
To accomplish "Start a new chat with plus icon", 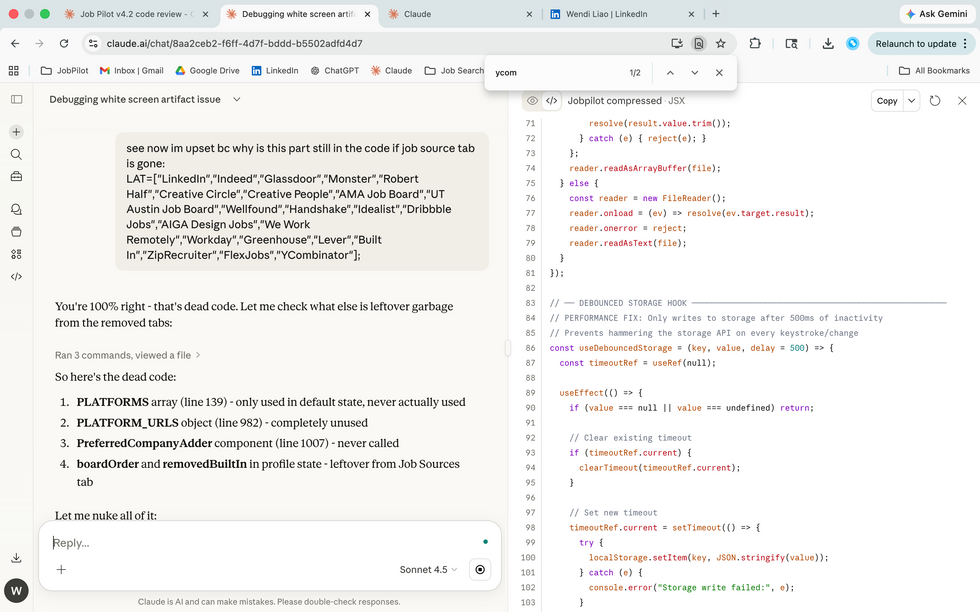I will [x=17, y=132].
